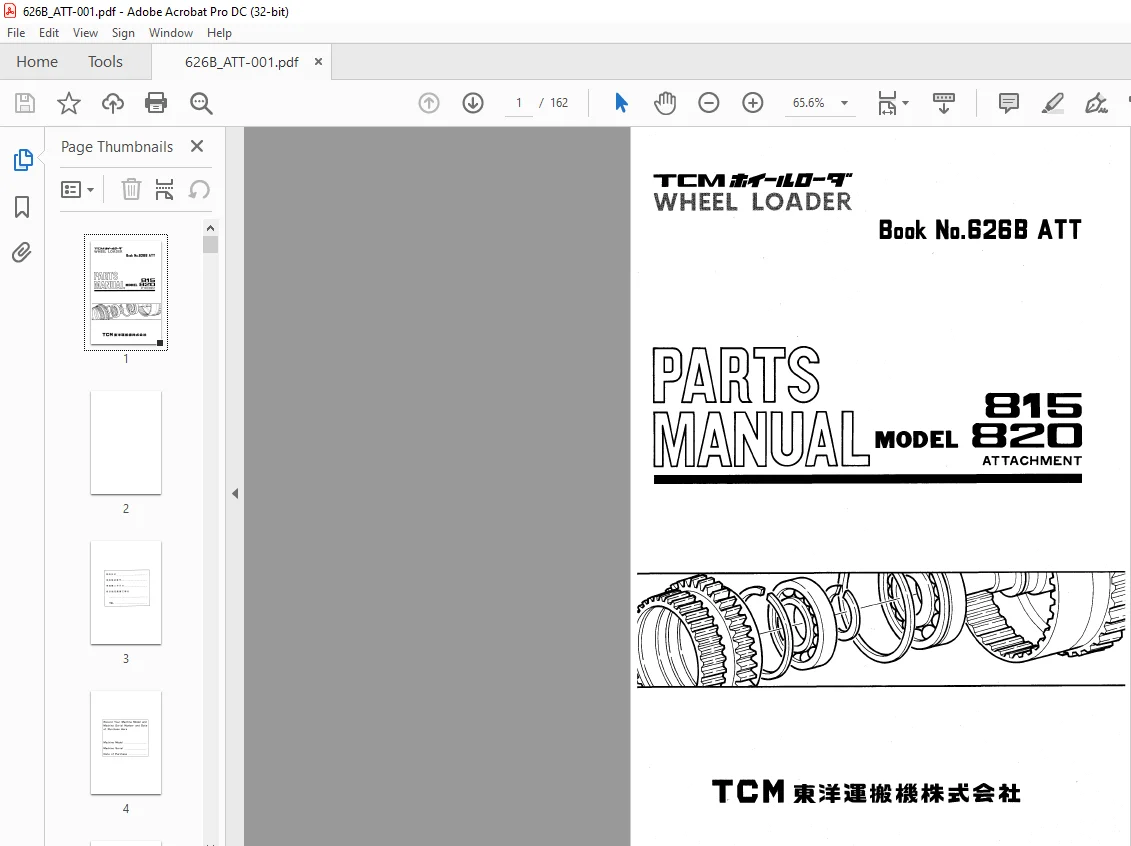This screenshot has width=1131, height=846.
Task: Zoom in with plus button
Action: (752, 103)
